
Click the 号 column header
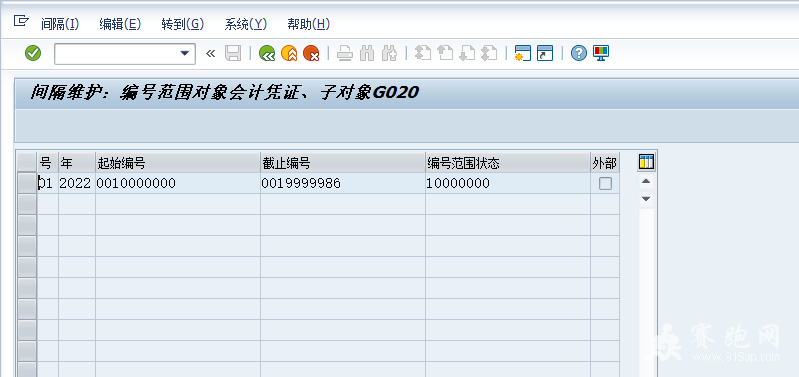(x=48, y=163)
